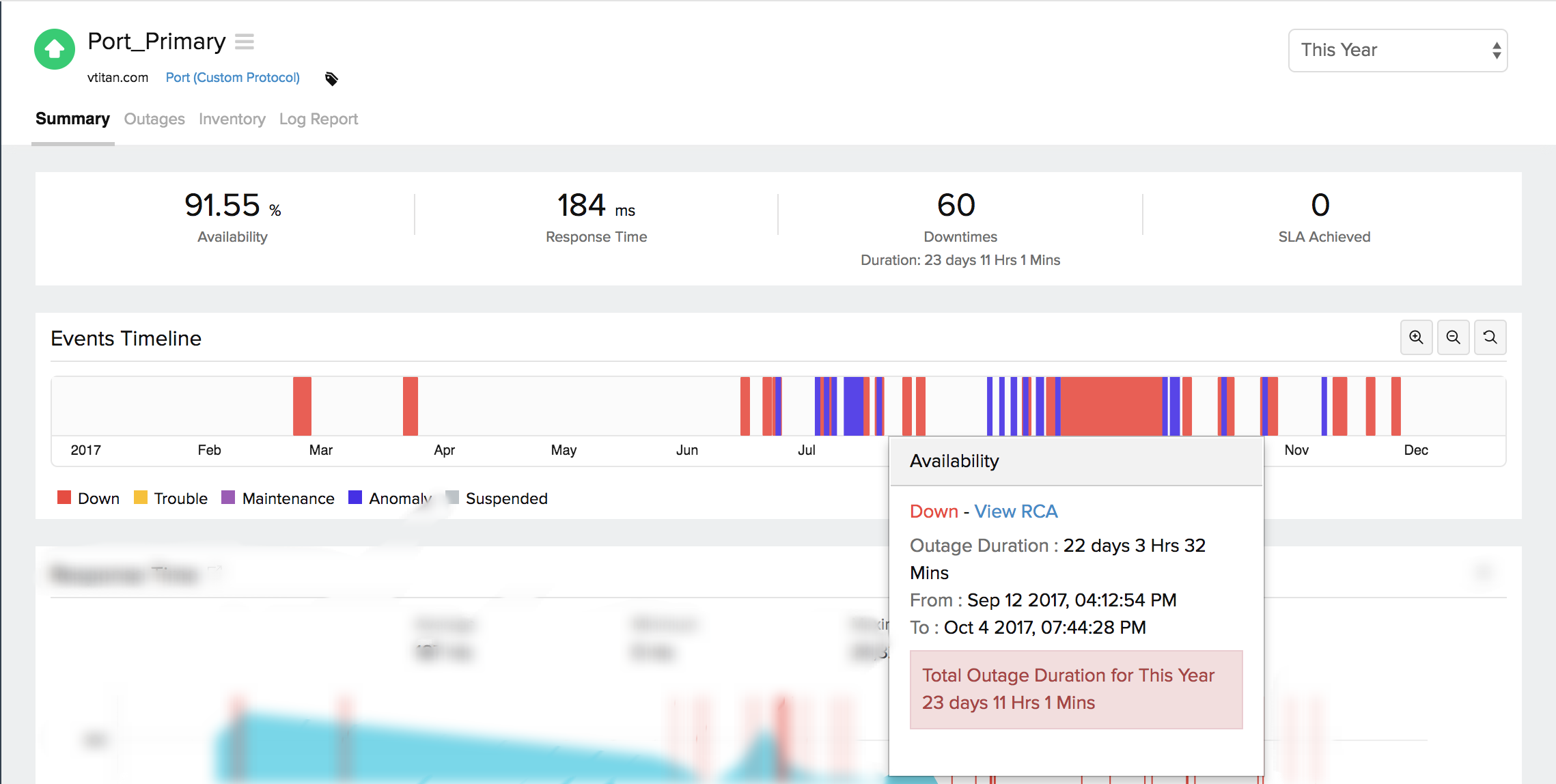Open the hamburger menu beside Port_Primary
The width and height of the screenshot is (1556, 784).
pyautogui.click(x=244, y=42)
